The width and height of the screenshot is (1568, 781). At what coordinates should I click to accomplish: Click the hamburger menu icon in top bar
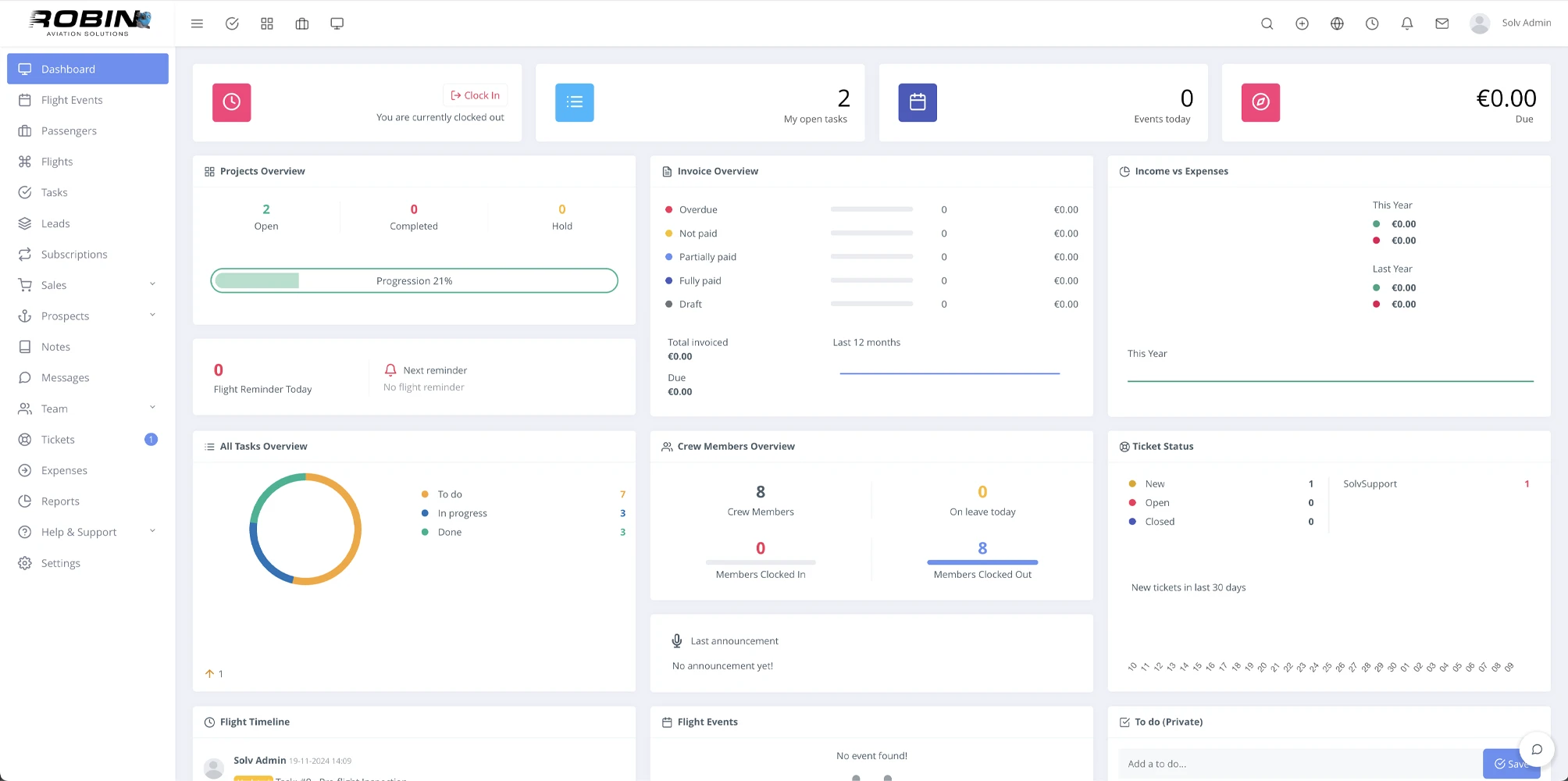[197, 23]
